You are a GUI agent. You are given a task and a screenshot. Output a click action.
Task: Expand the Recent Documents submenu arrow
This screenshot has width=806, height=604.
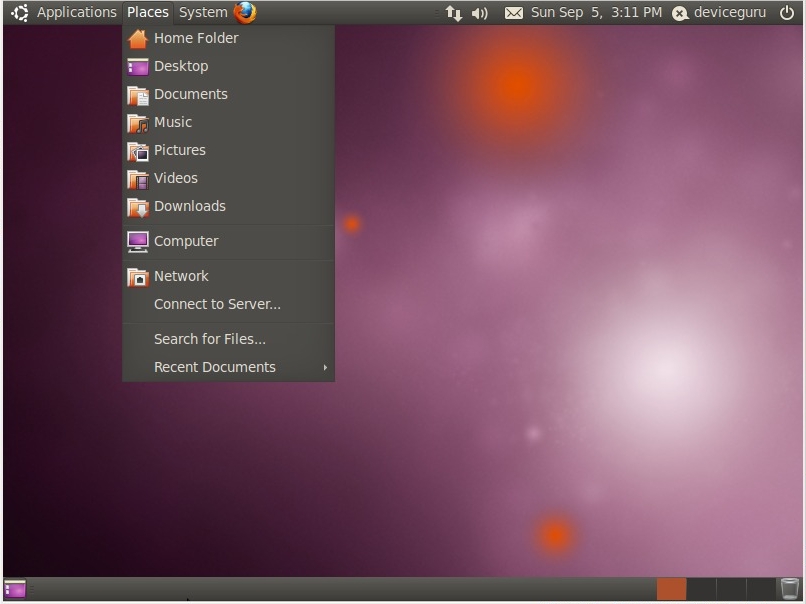click(325, 367)
